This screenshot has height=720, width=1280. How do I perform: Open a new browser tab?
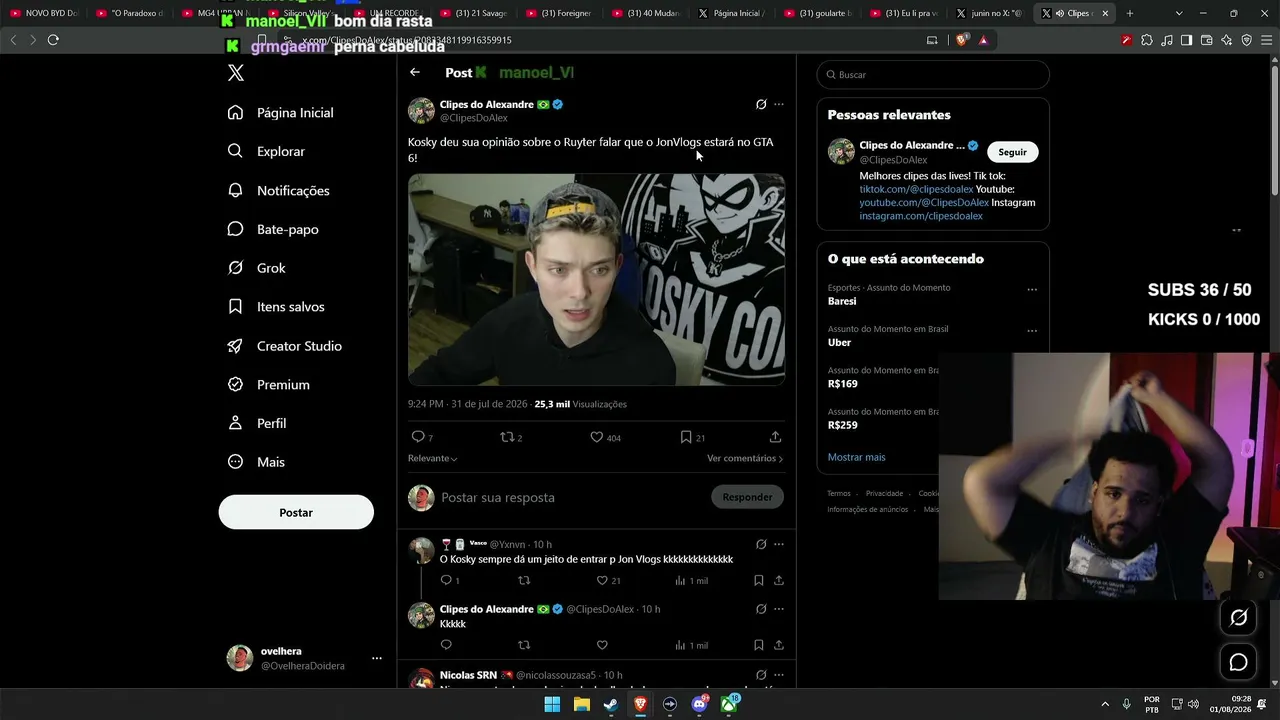[1130, 13]
